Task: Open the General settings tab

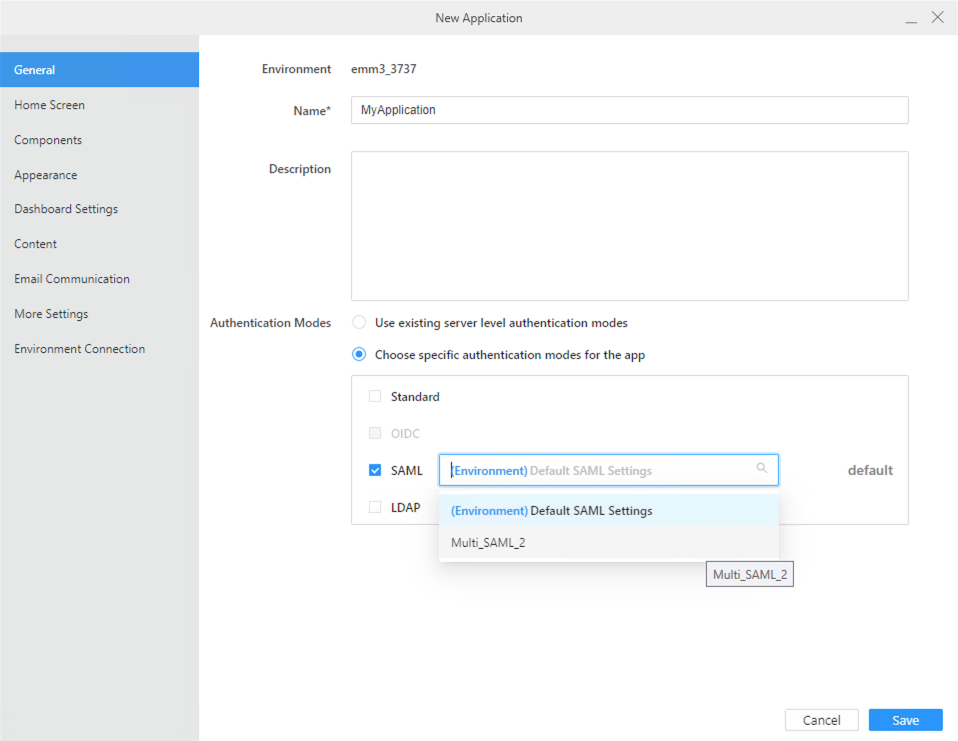Action: [x=99, y=70]
